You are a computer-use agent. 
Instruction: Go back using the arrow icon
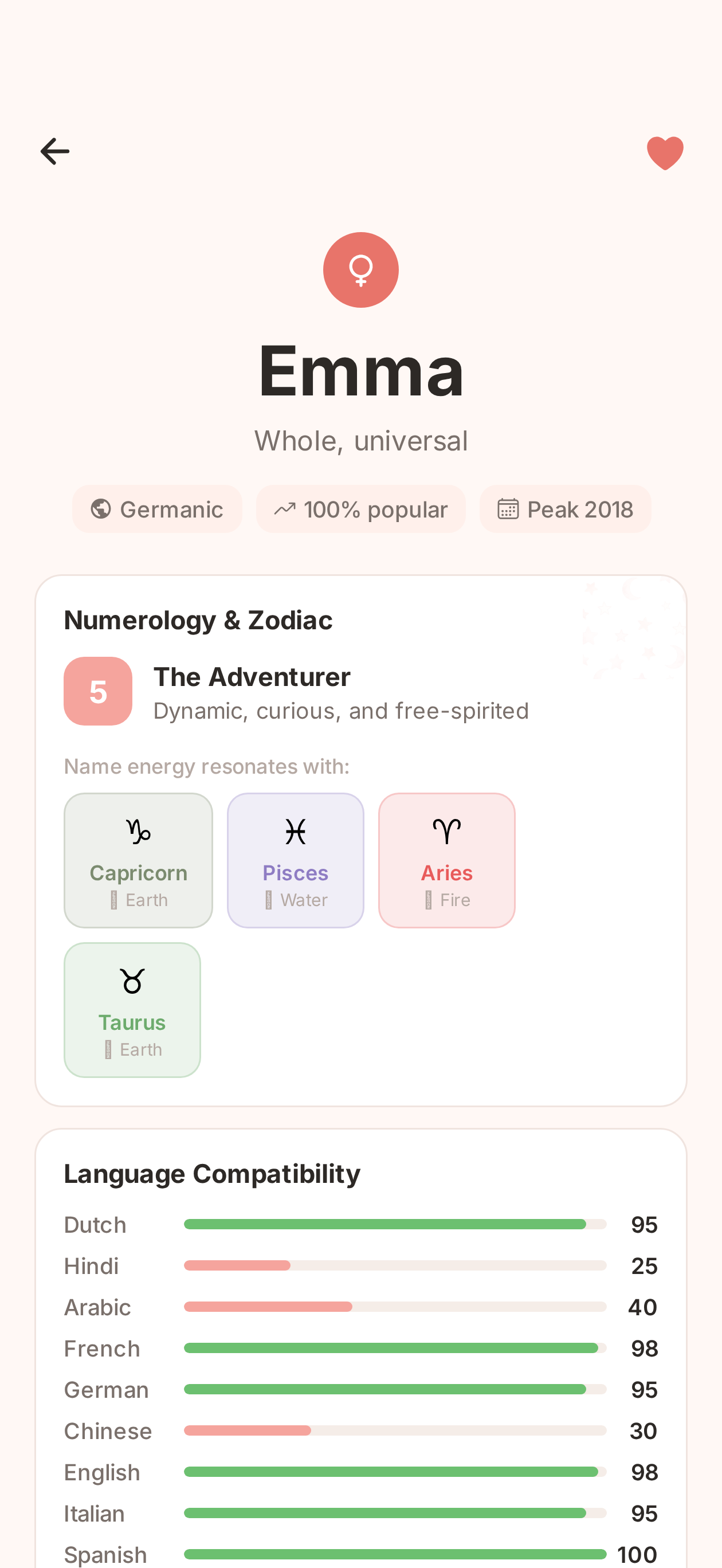coord(55,151)
